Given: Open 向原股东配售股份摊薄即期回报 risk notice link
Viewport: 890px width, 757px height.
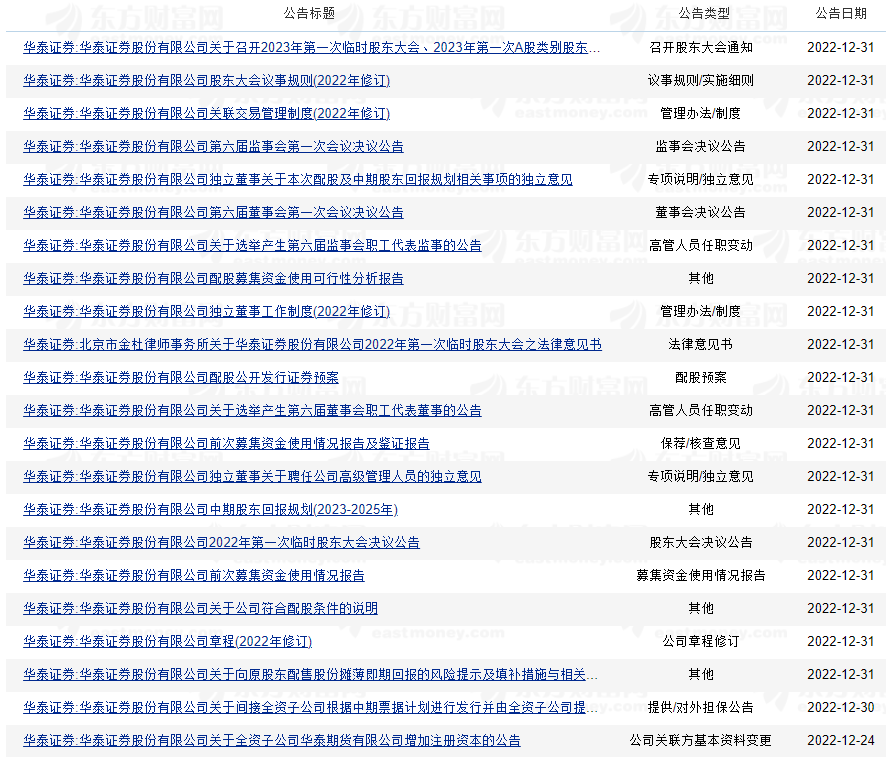Looking at the screenshot, I should pos(310,674).
